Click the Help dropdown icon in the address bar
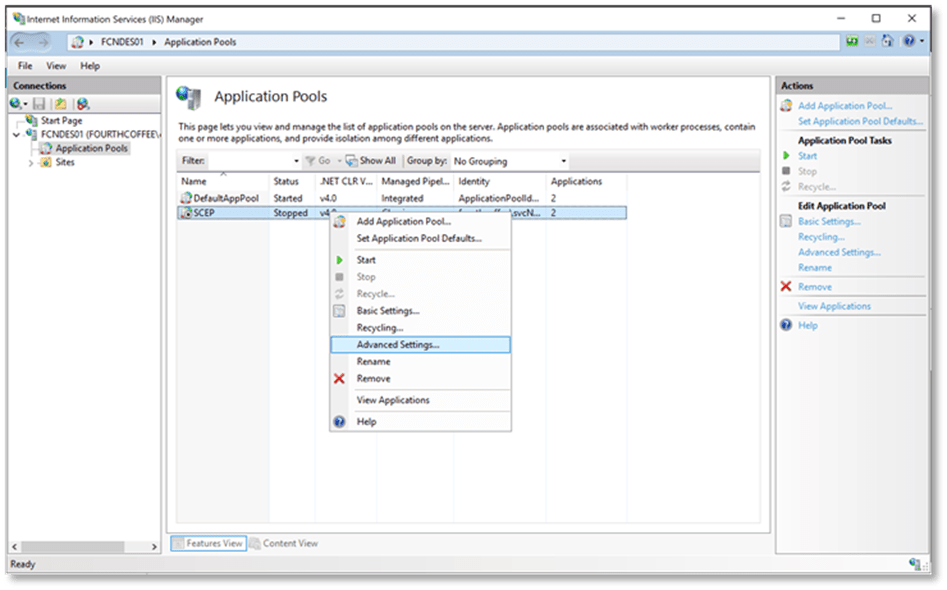The height and width of the screenshot is (590, 947). tap(911, 43)
